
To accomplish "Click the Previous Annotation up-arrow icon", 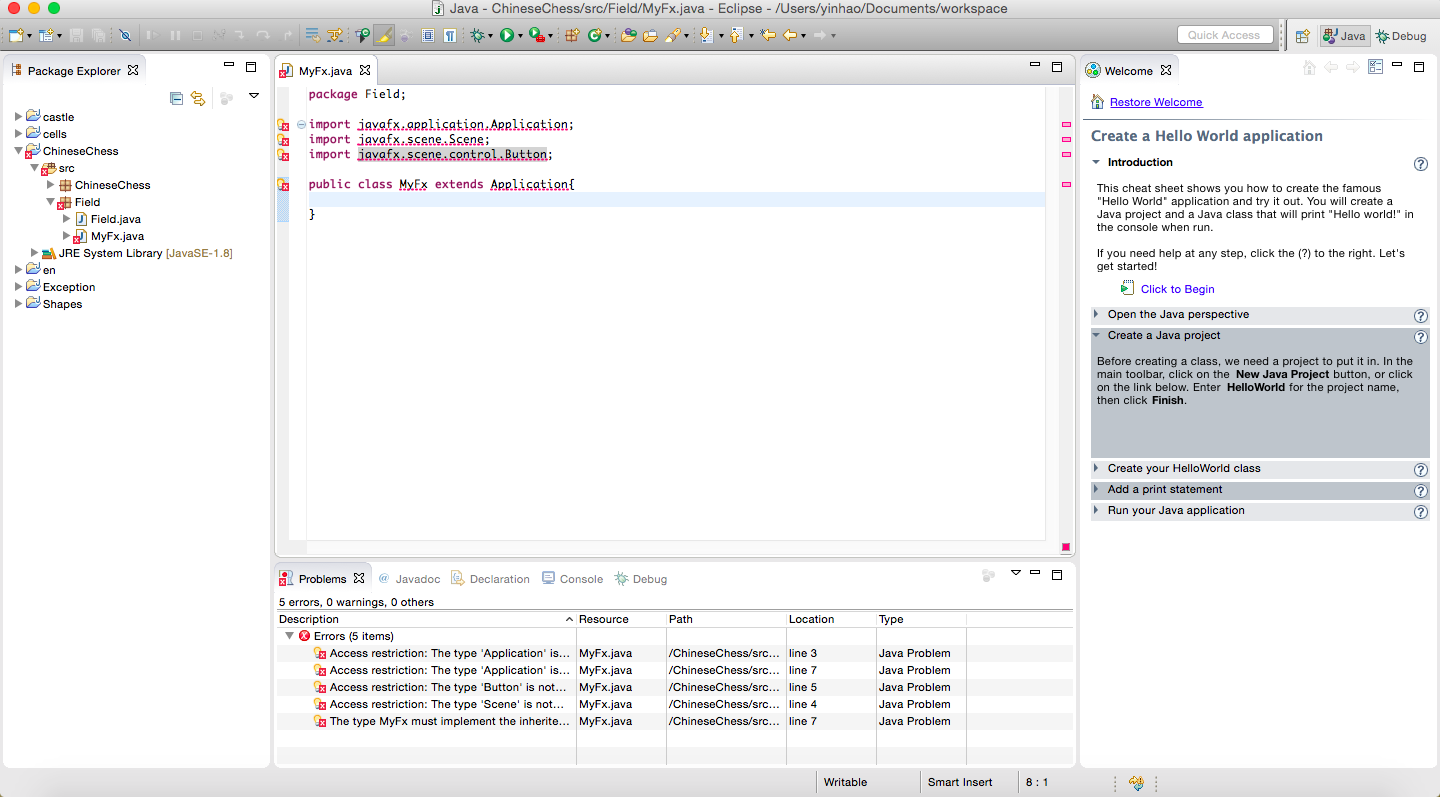I will 735,35.
